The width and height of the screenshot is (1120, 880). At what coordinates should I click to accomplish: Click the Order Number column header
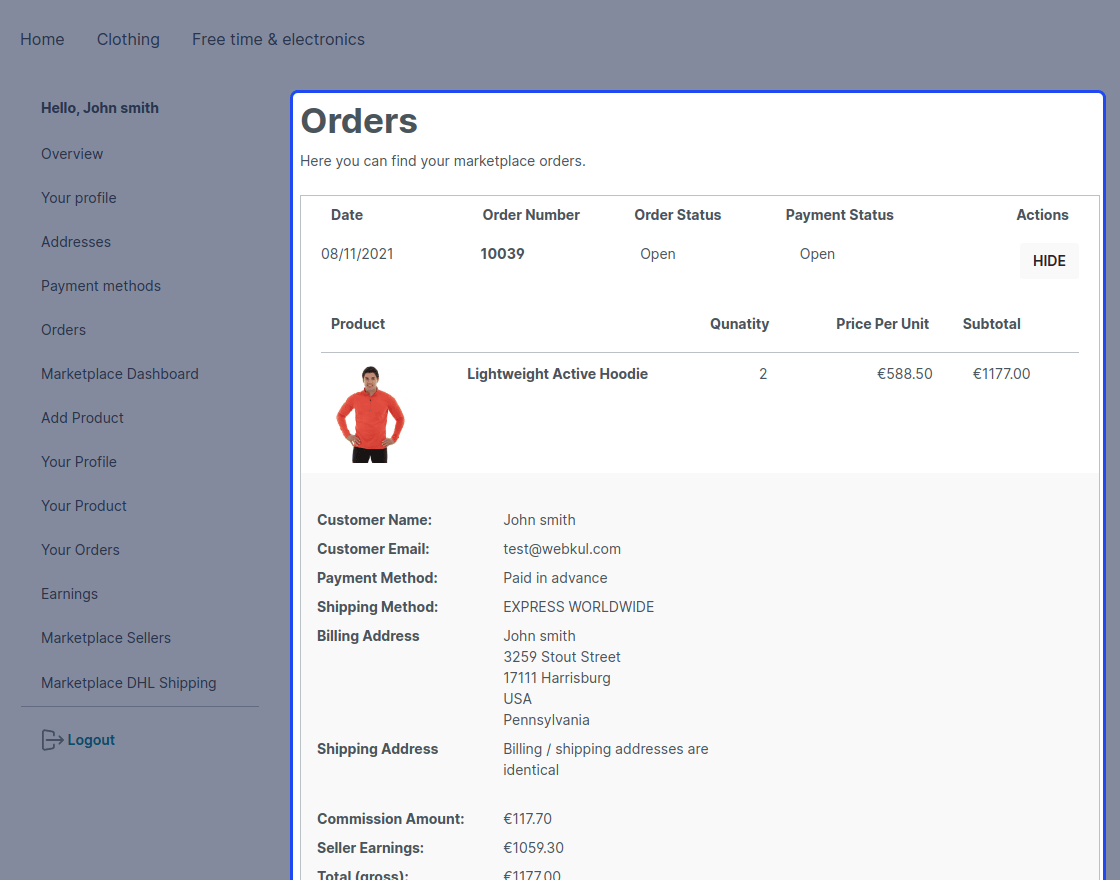[x=531, y=215]
